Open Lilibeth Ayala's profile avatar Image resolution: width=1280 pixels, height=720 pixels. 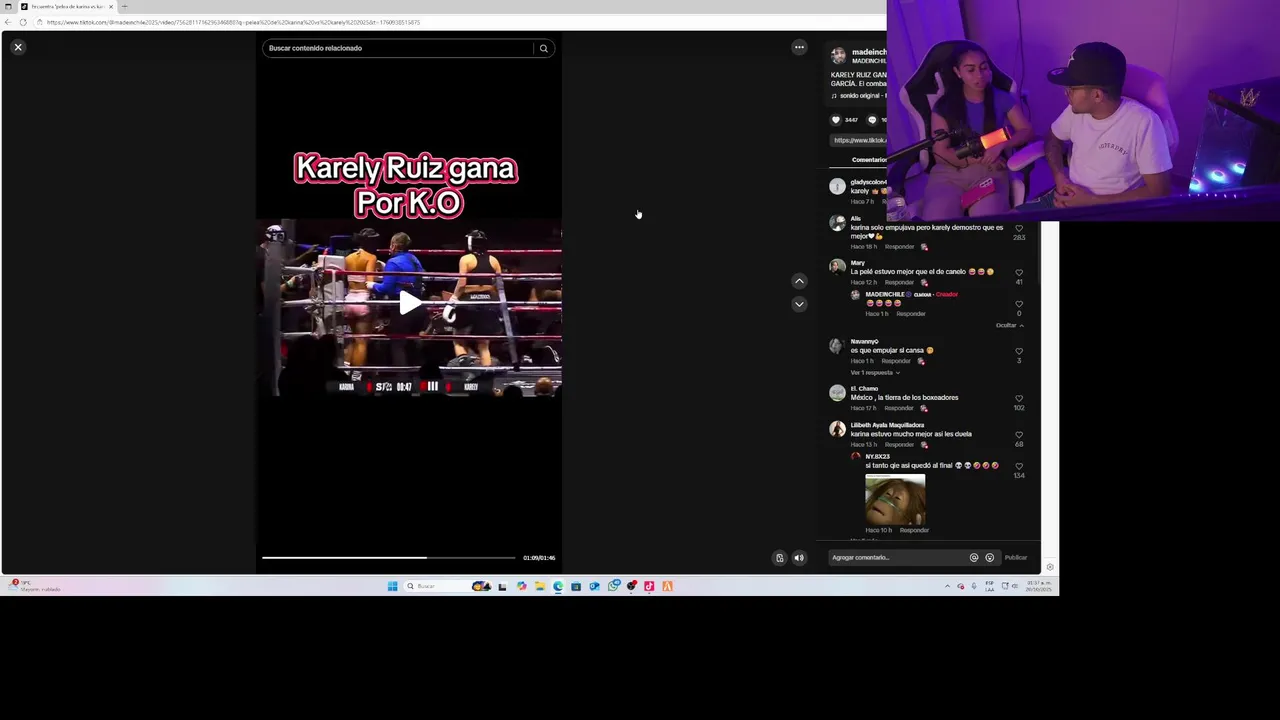point(837,429)
